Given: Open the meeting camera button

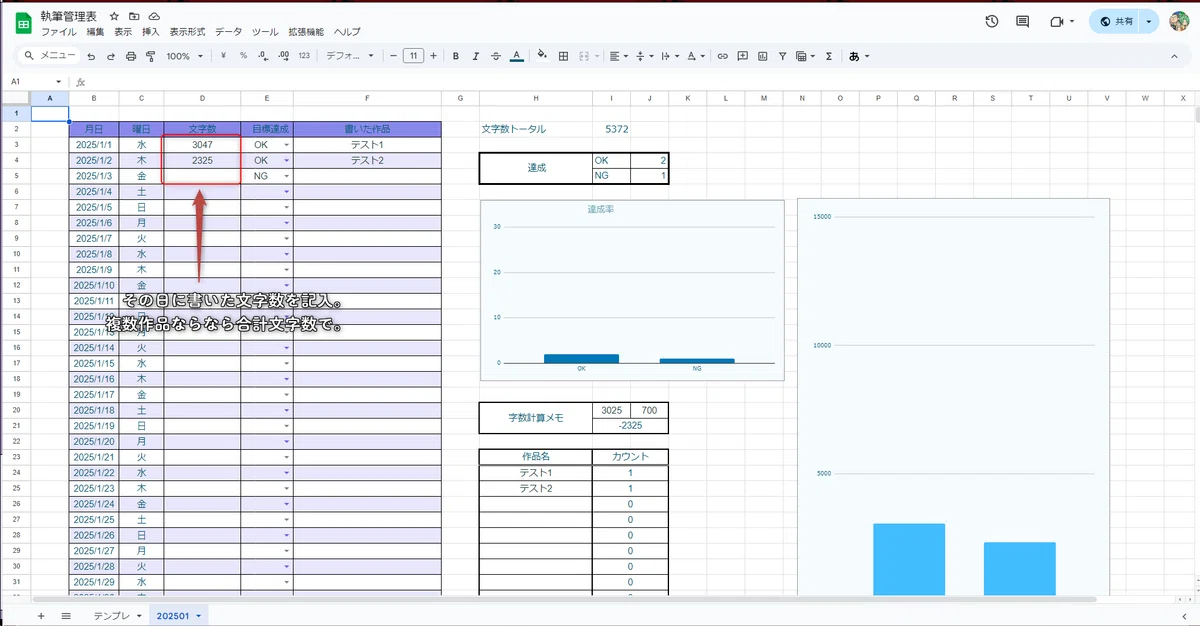Looking at the screenshot, I should pyautogui.click(x=1061, y=21).
